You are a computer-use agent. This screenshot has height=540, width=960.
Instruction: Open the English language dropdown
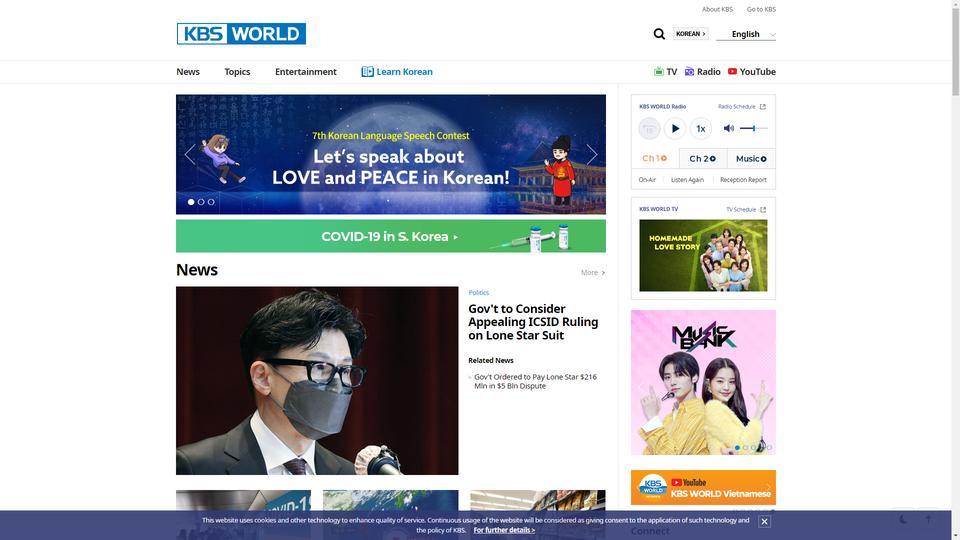coord(746,34)
